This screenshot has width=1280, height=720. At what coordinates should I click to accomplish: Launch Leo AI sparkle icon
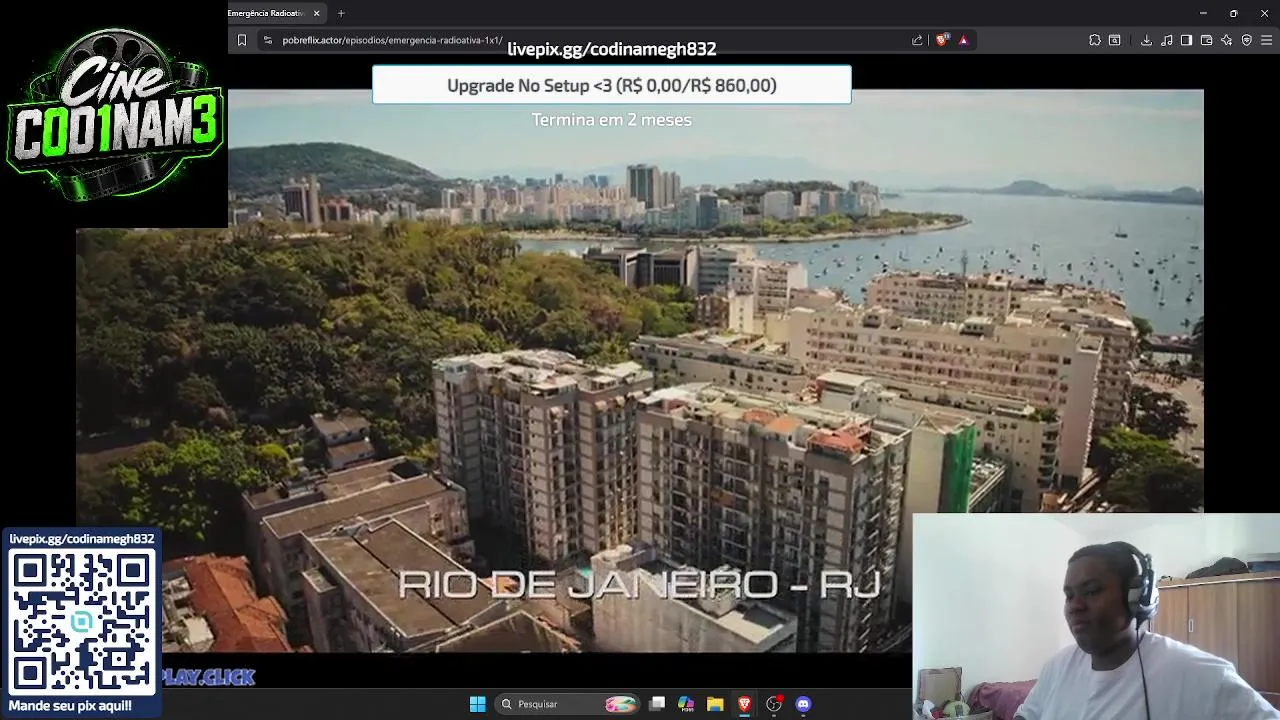1226,40
